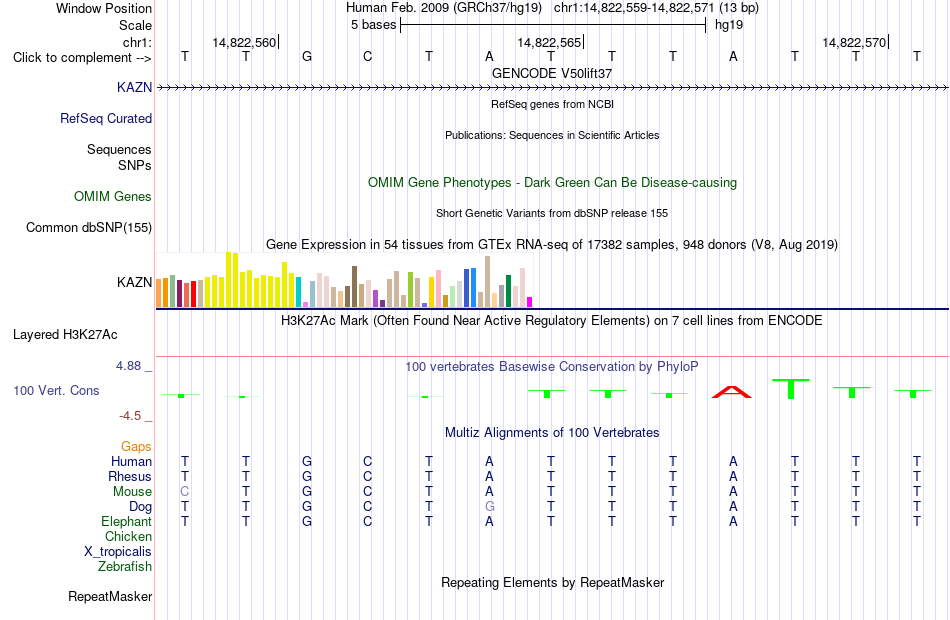Viewport: 950px width, 620px height.
Task: Click 'Short Genetic Variants from dbSNP release 155'
Action: click(552, 213)
